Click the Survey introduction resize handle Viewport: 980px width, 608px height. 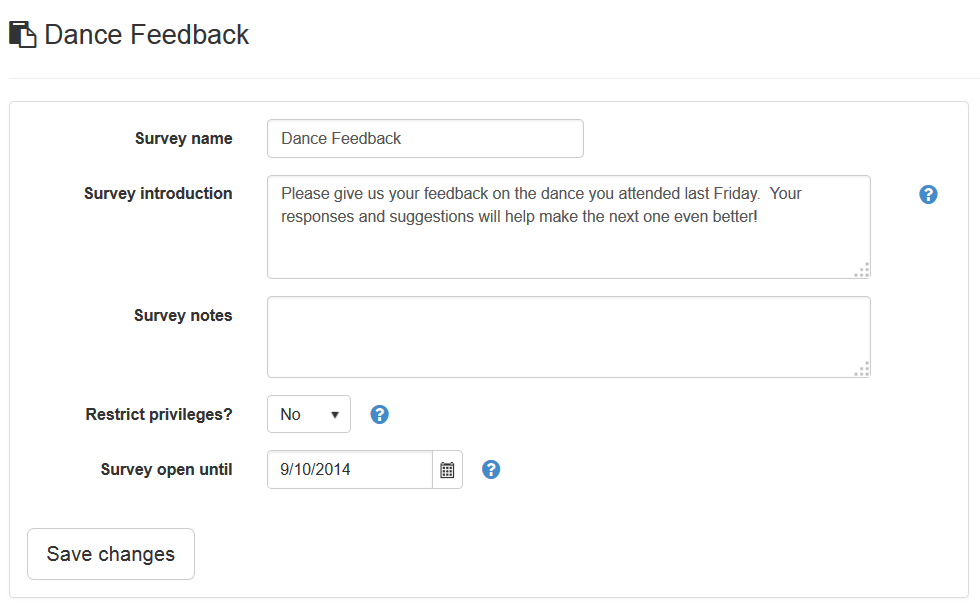pos(862,270)
